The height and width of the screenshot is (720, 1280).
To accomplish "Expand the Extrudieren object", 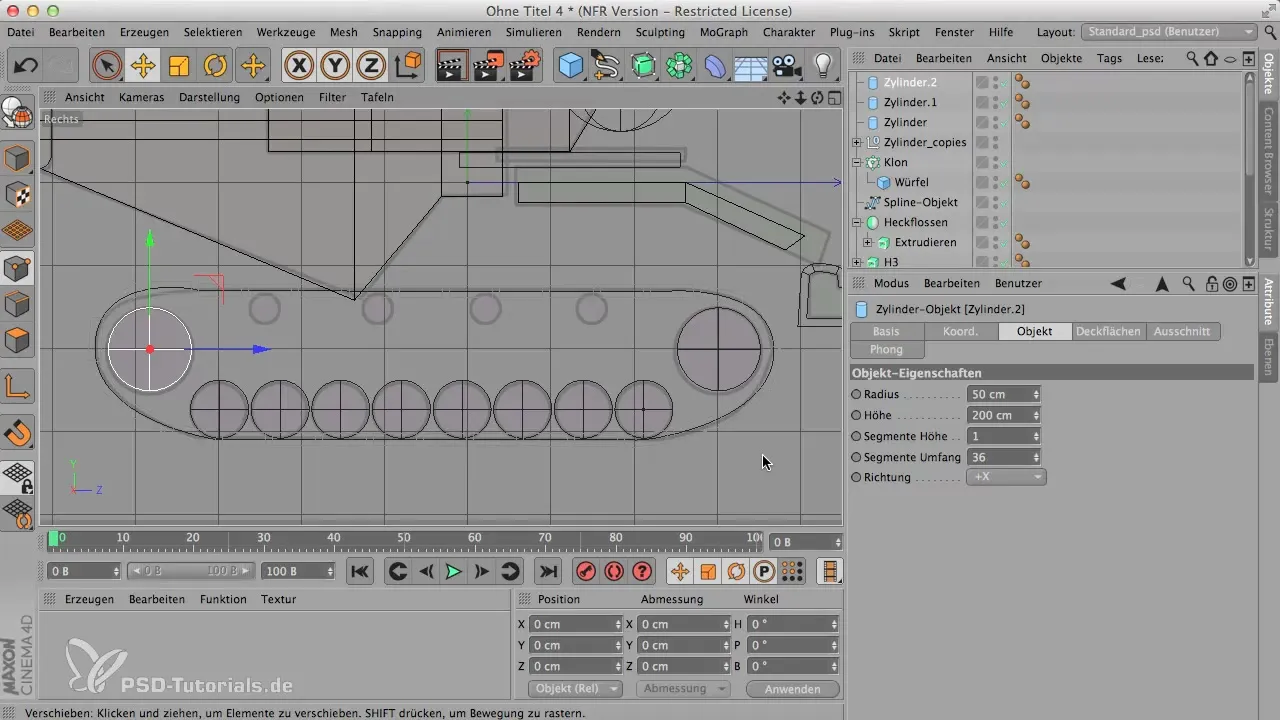I will 868,242.
